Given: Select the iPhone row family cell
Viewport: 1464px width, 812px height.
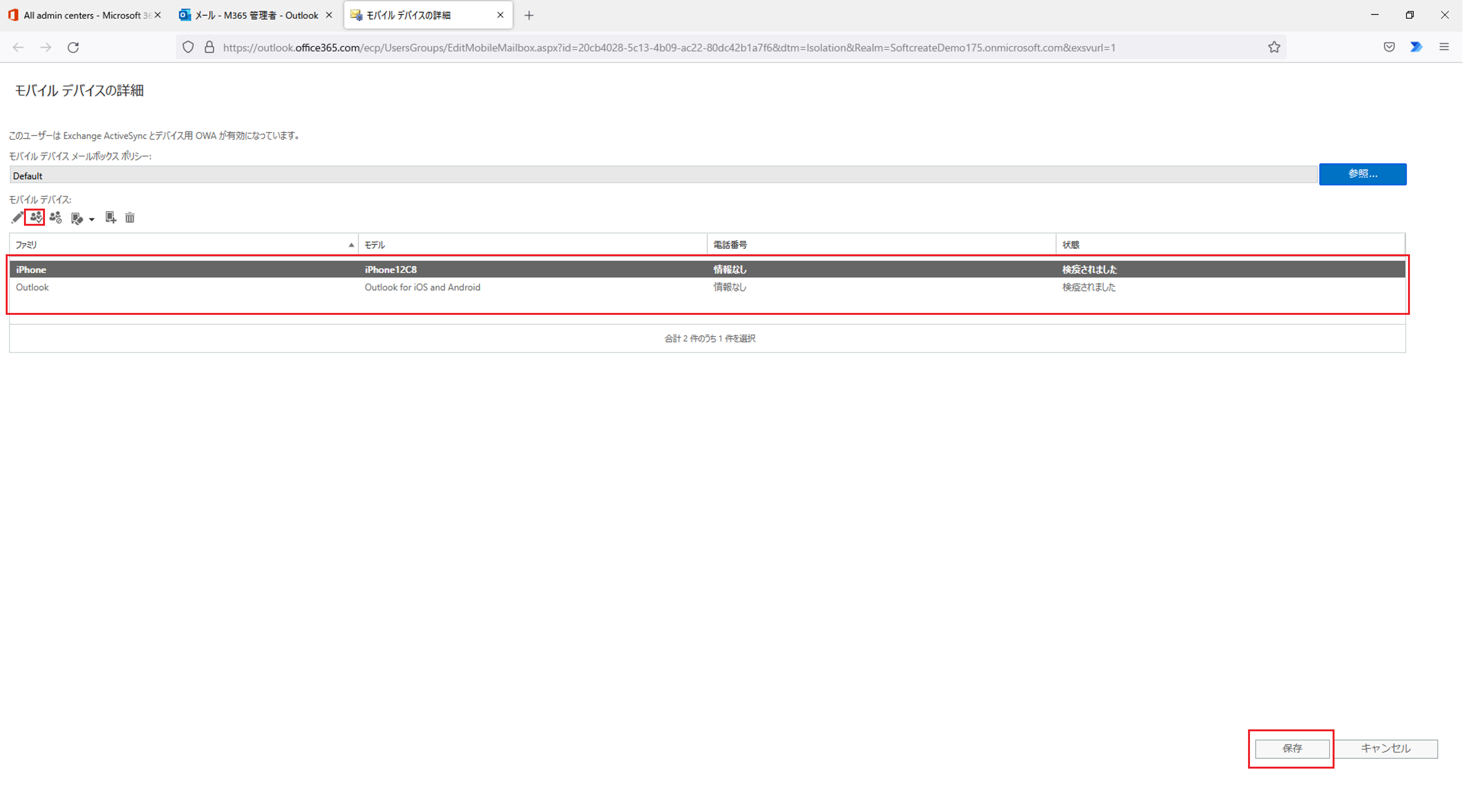Looking at the screenshot, I should 31,270.
